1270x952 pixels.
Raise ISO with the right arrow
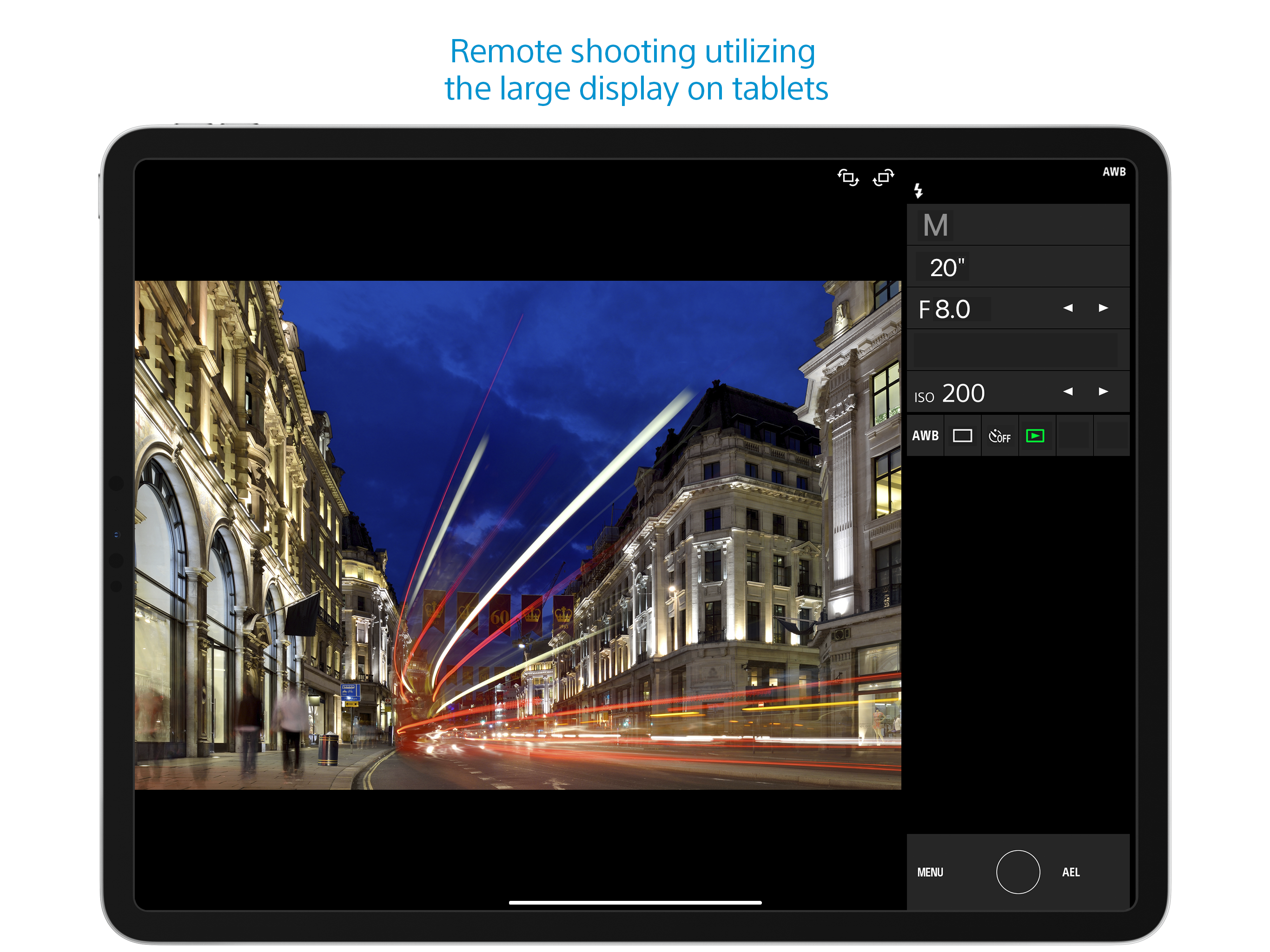[1103, 391]
